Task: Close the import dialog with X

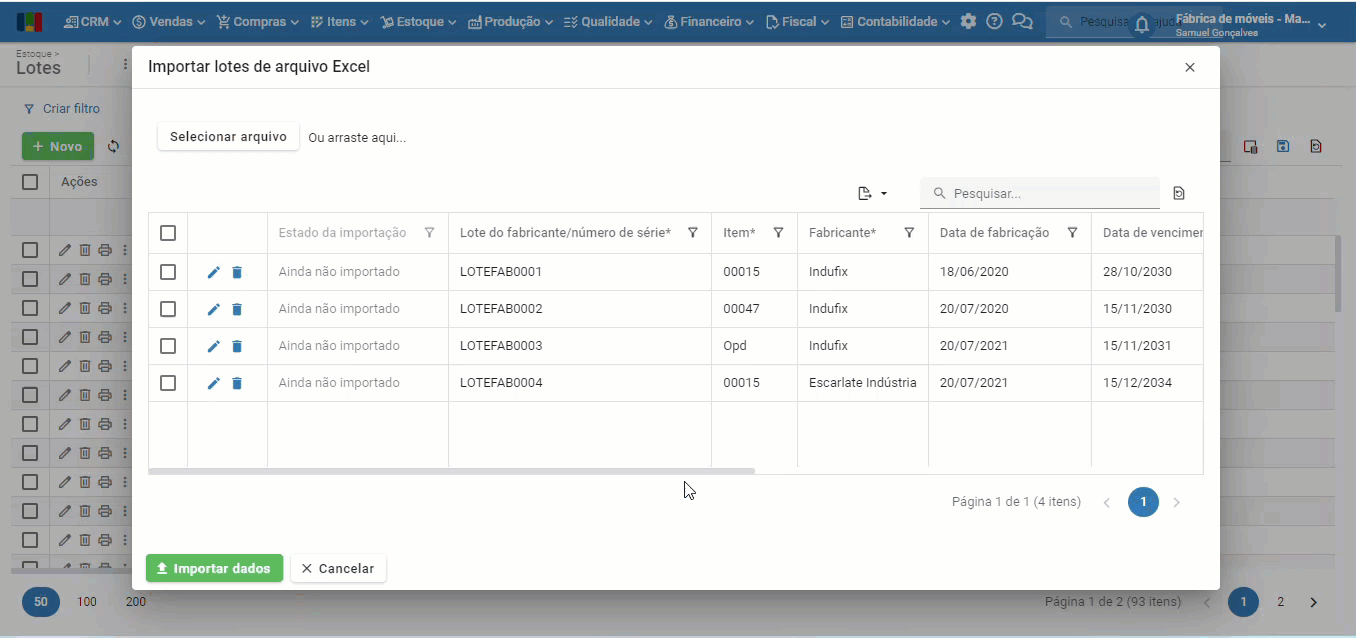Action: pos(1190,67)
